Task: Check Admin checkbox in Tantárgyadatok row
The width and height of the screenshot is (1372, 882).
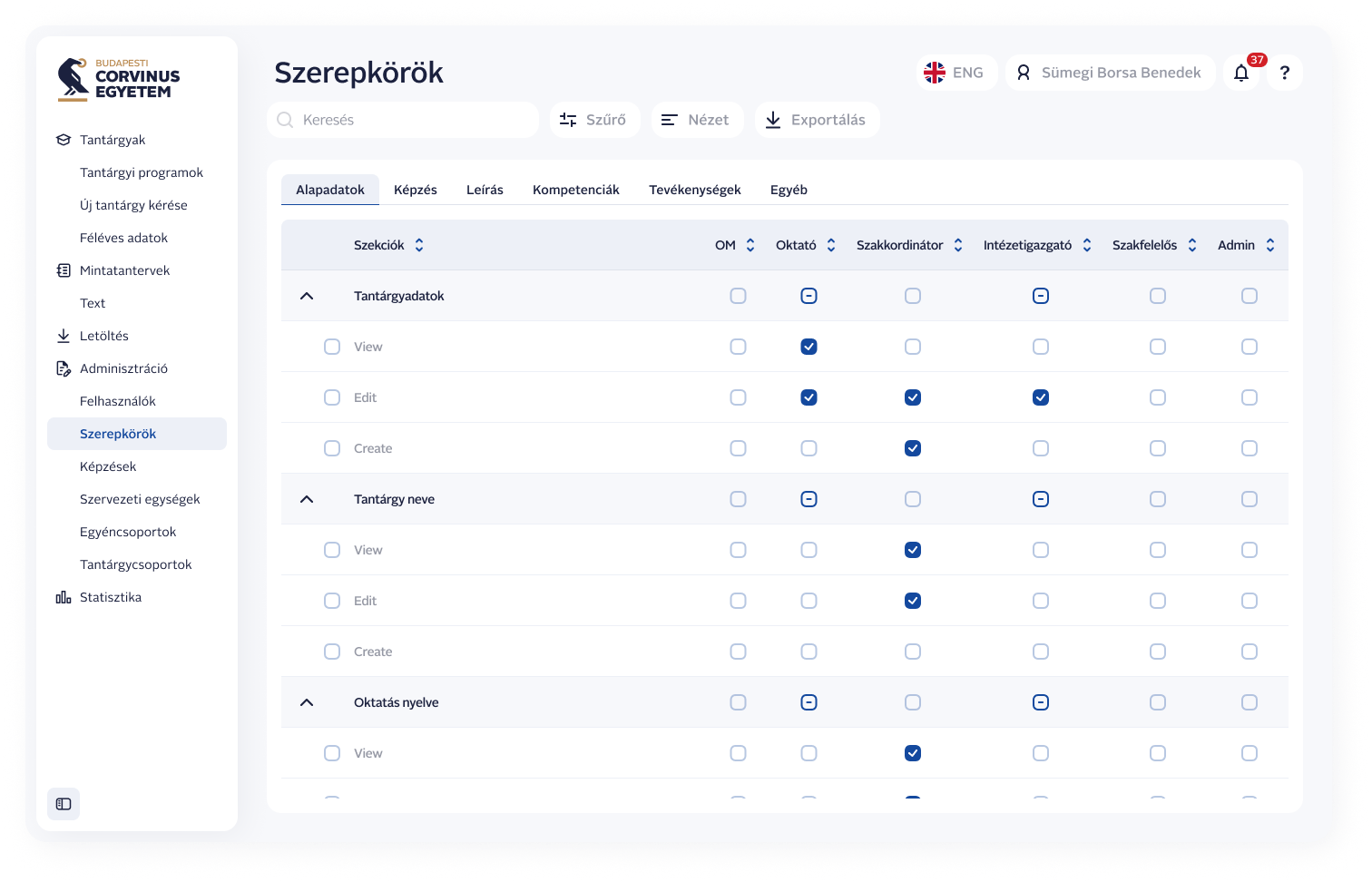Action: [x=1249, y=296]
